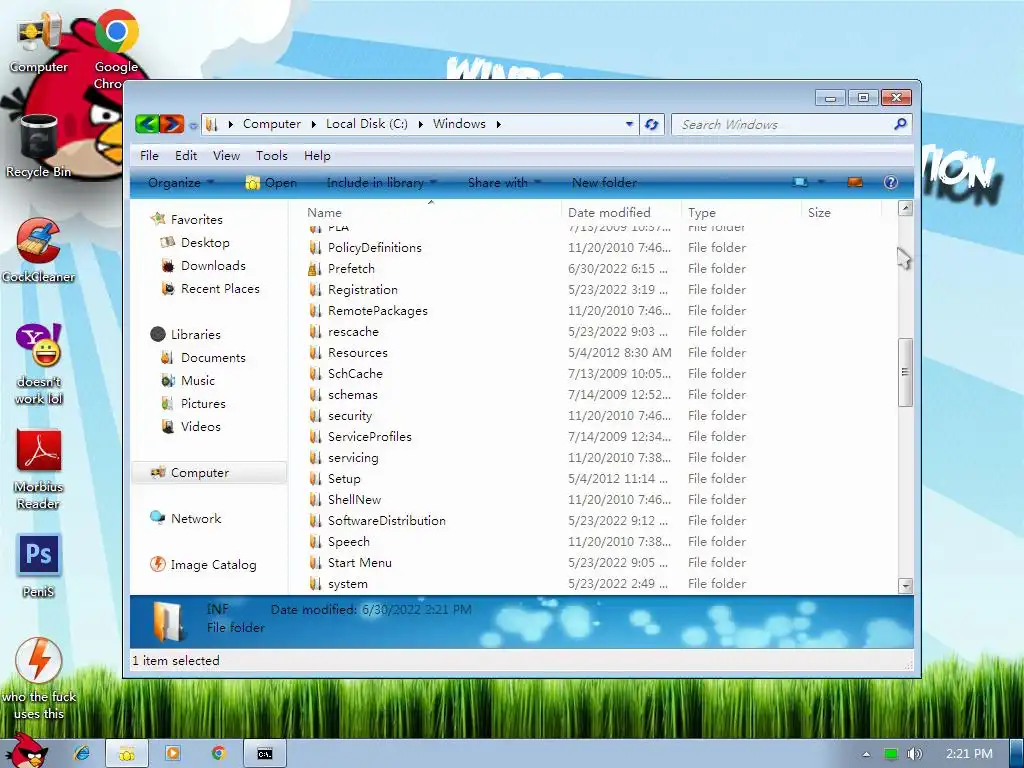Expand recent pages dropdown beside Forward
This screenshot has height=768, width=1024.
(193, 125)
